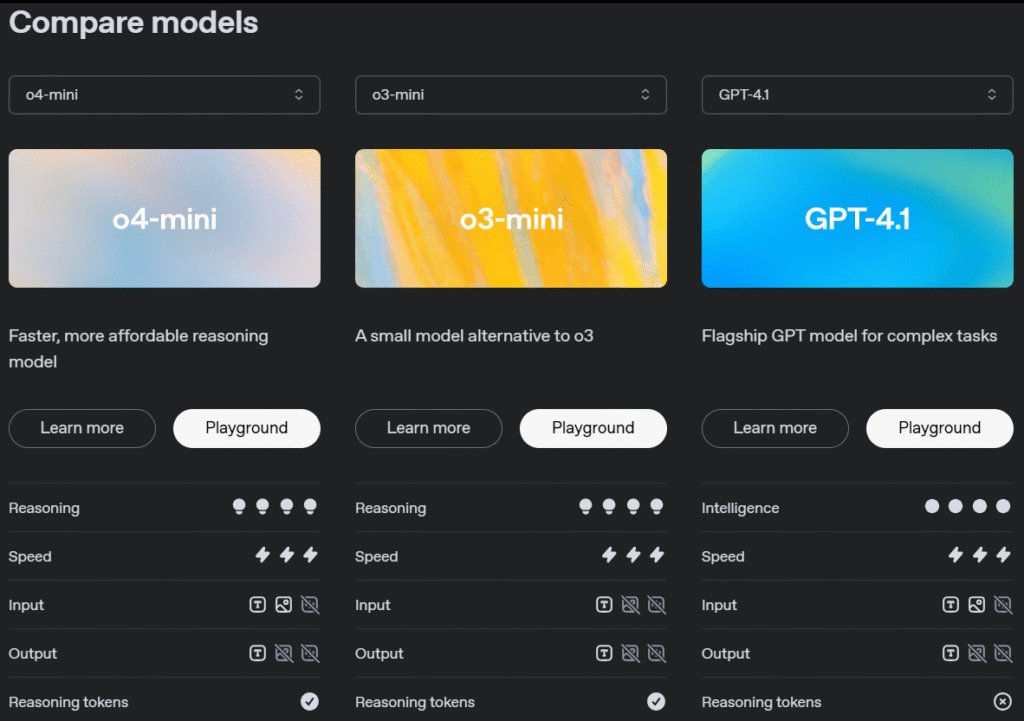Click GPT-4.1 disabled audio input icon

(x=1003, y=605)
